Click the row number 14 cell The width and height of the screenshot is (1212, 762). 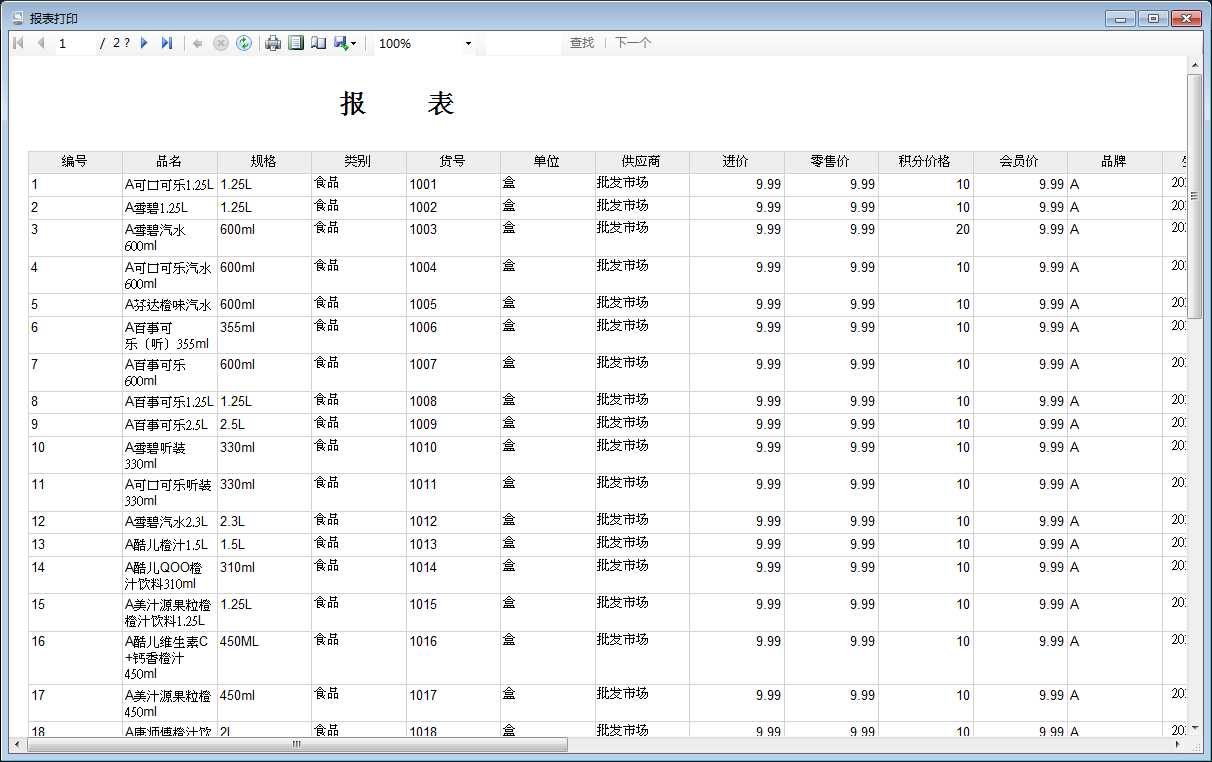pyautogui.click(x=75, y=575)
